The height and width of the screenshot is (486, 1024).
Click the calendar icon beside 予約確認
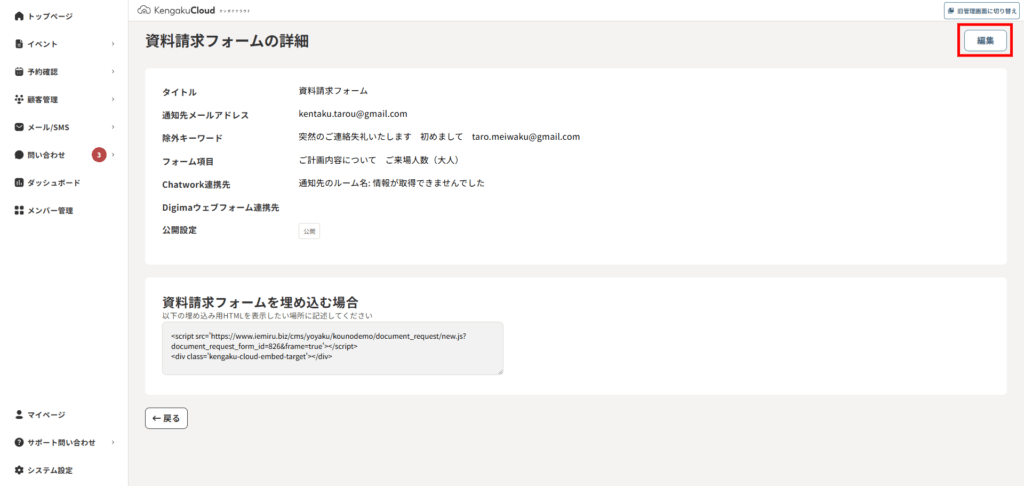coord(19,71)
